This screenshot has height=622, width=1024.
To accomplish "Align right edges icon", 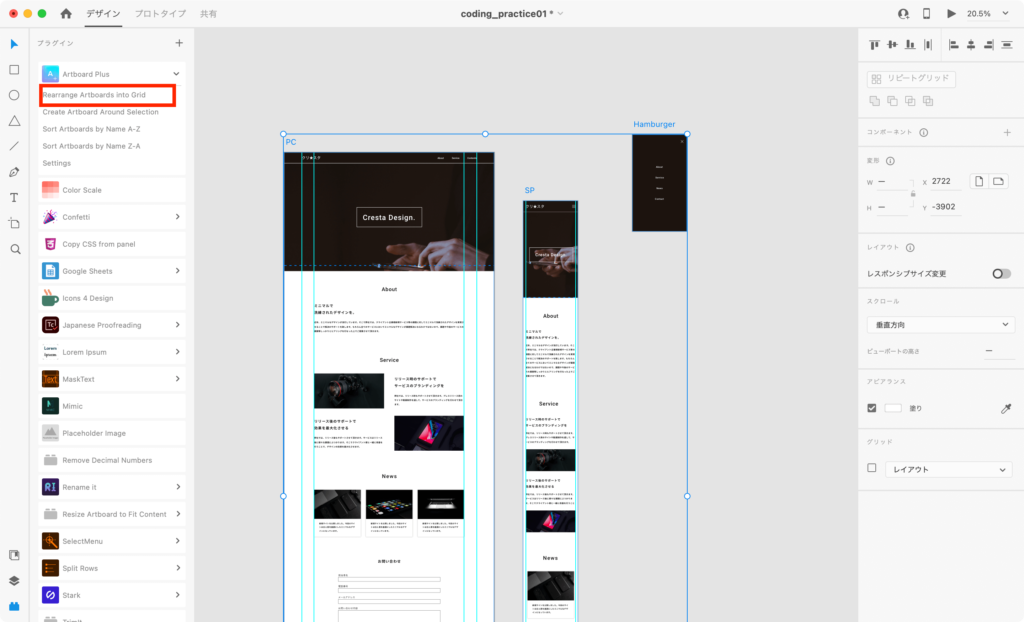I will click(989, 44).
